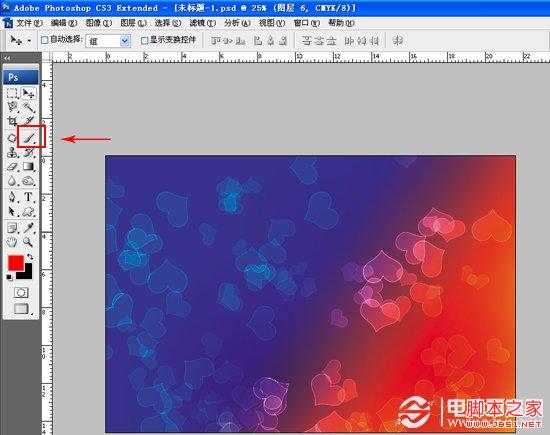Image resolution: width=550 pixels, height=435 pixels.
Task: Select the Gradient tool
Action: [x=28, y=167]
